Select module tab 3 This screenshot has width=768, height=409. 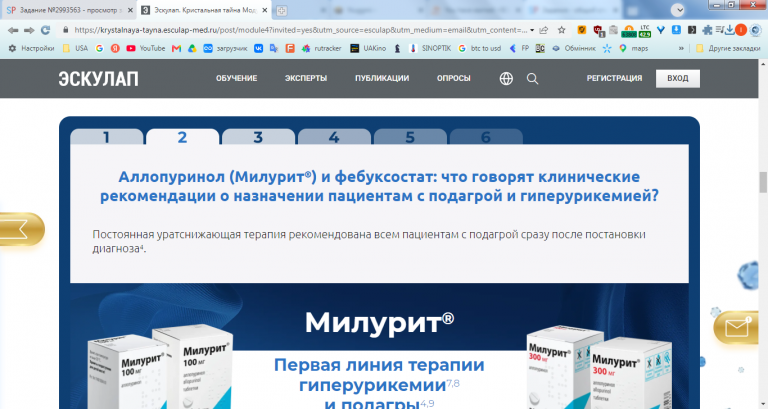(258, 137)
